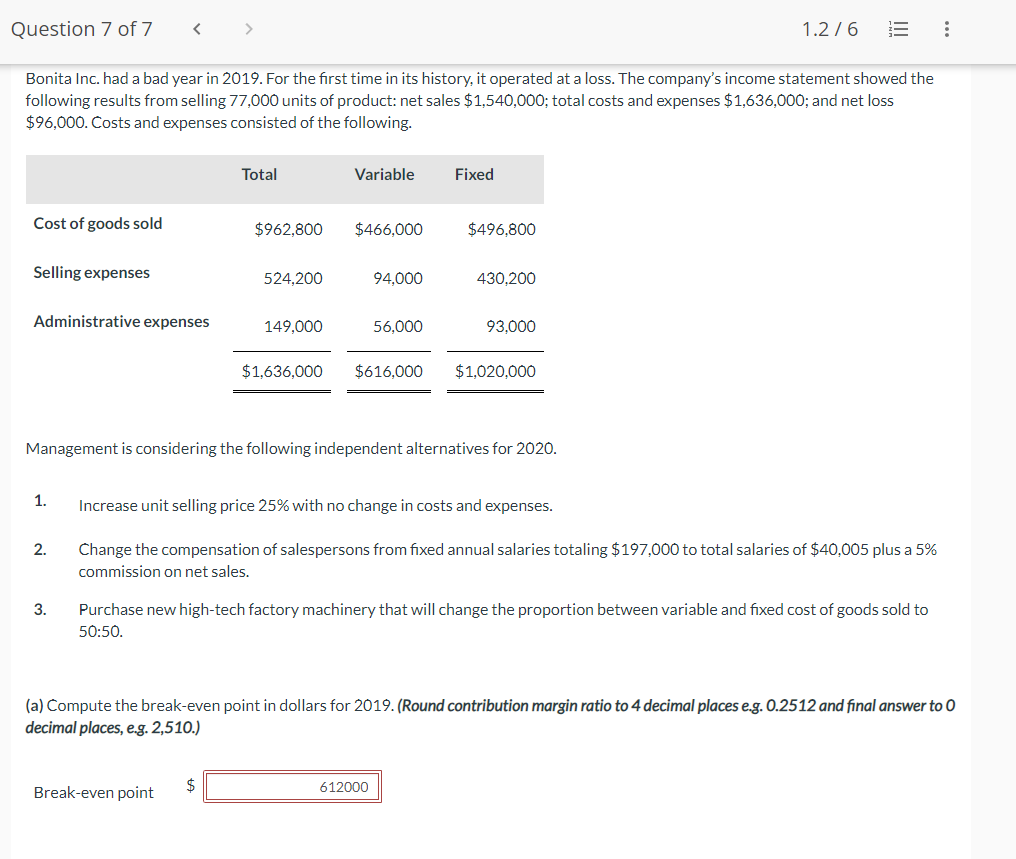
Task: Select the $616,000 variable total cell
Action: pos(389,371)
